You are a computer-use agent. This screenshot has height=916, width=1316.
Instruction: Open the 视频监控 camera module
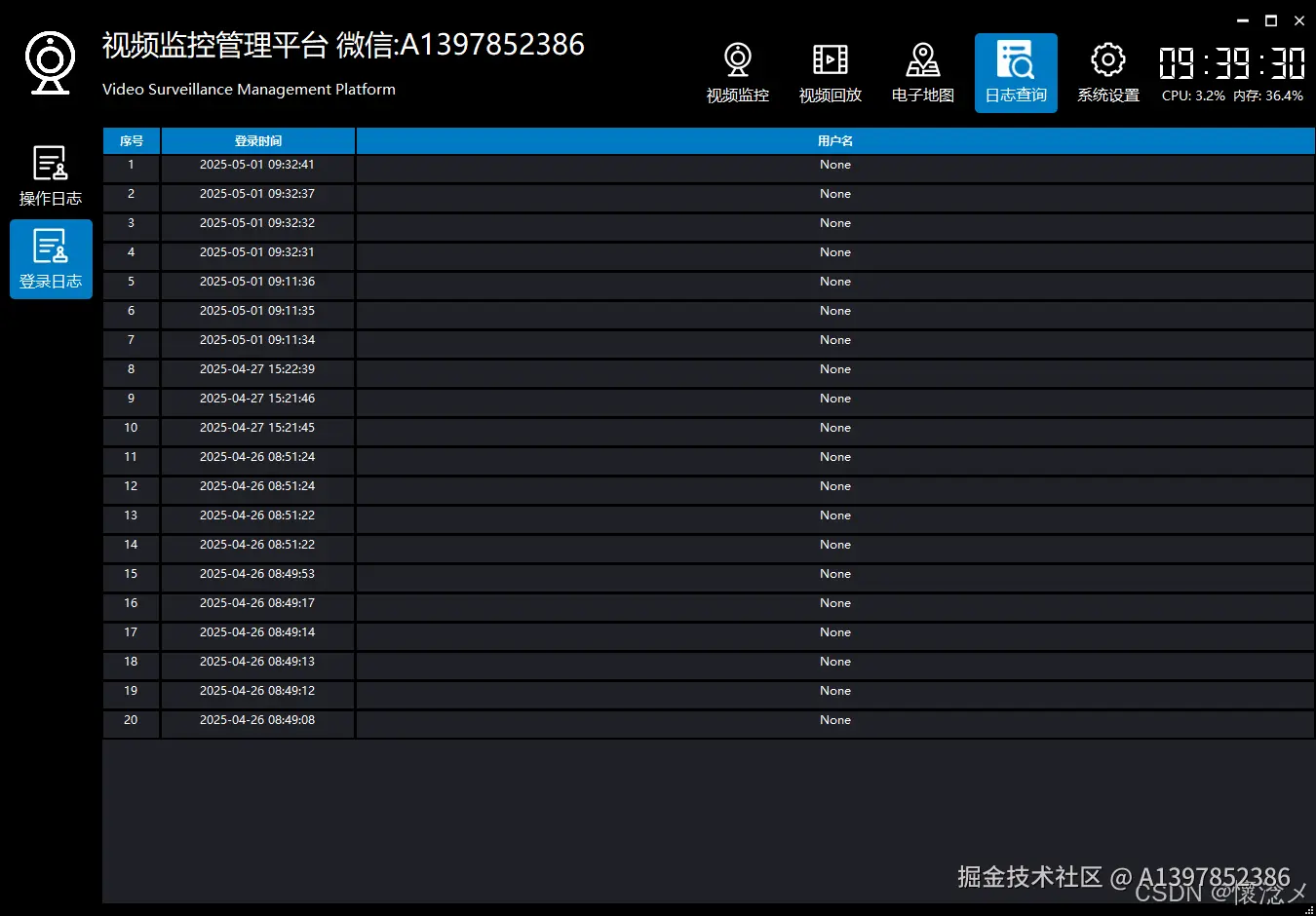point(738,73)
